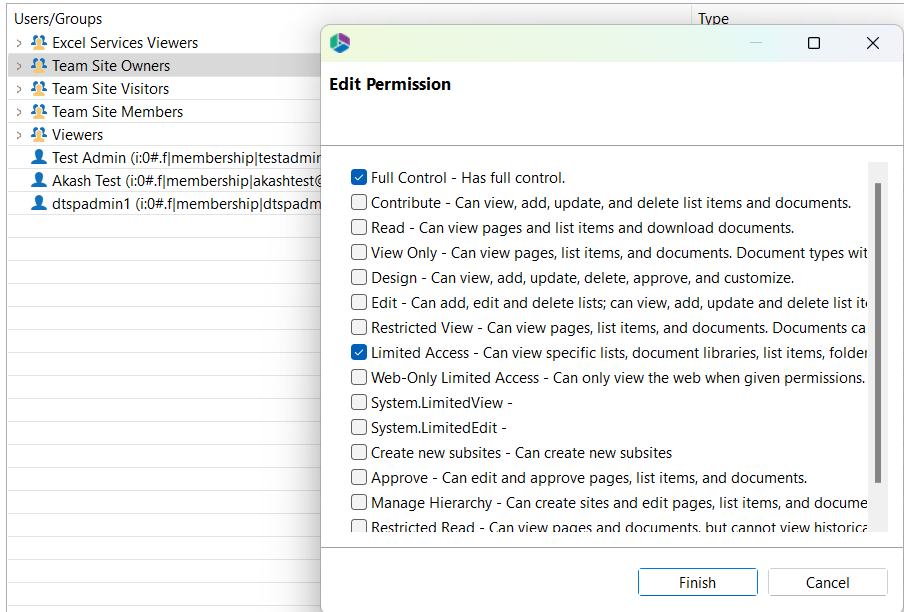This screenshot has width=904, height=612.
Task: Cancel the Edit Permission dialog
Action: click(x=827, y=581)
